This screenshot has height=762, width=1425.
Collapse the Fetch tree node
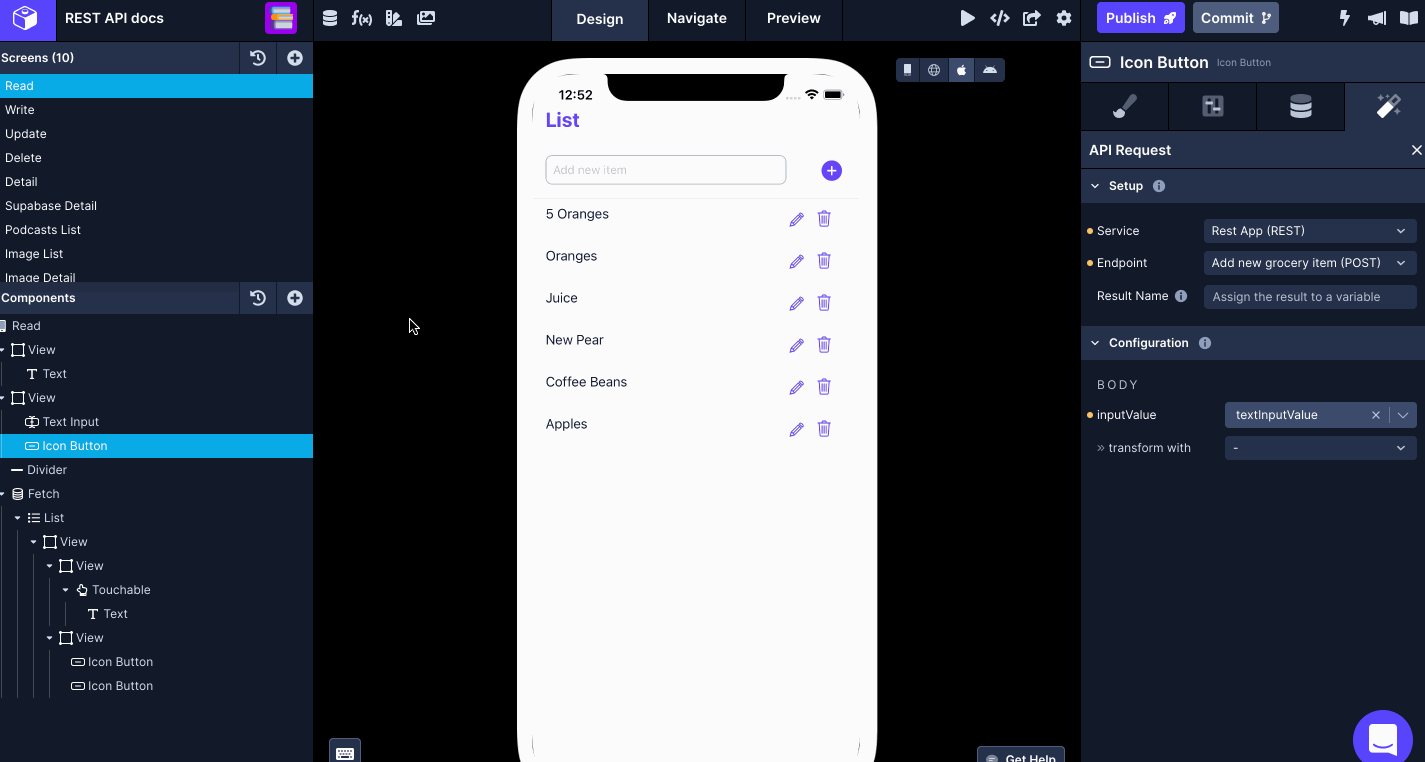pos(3,494)
